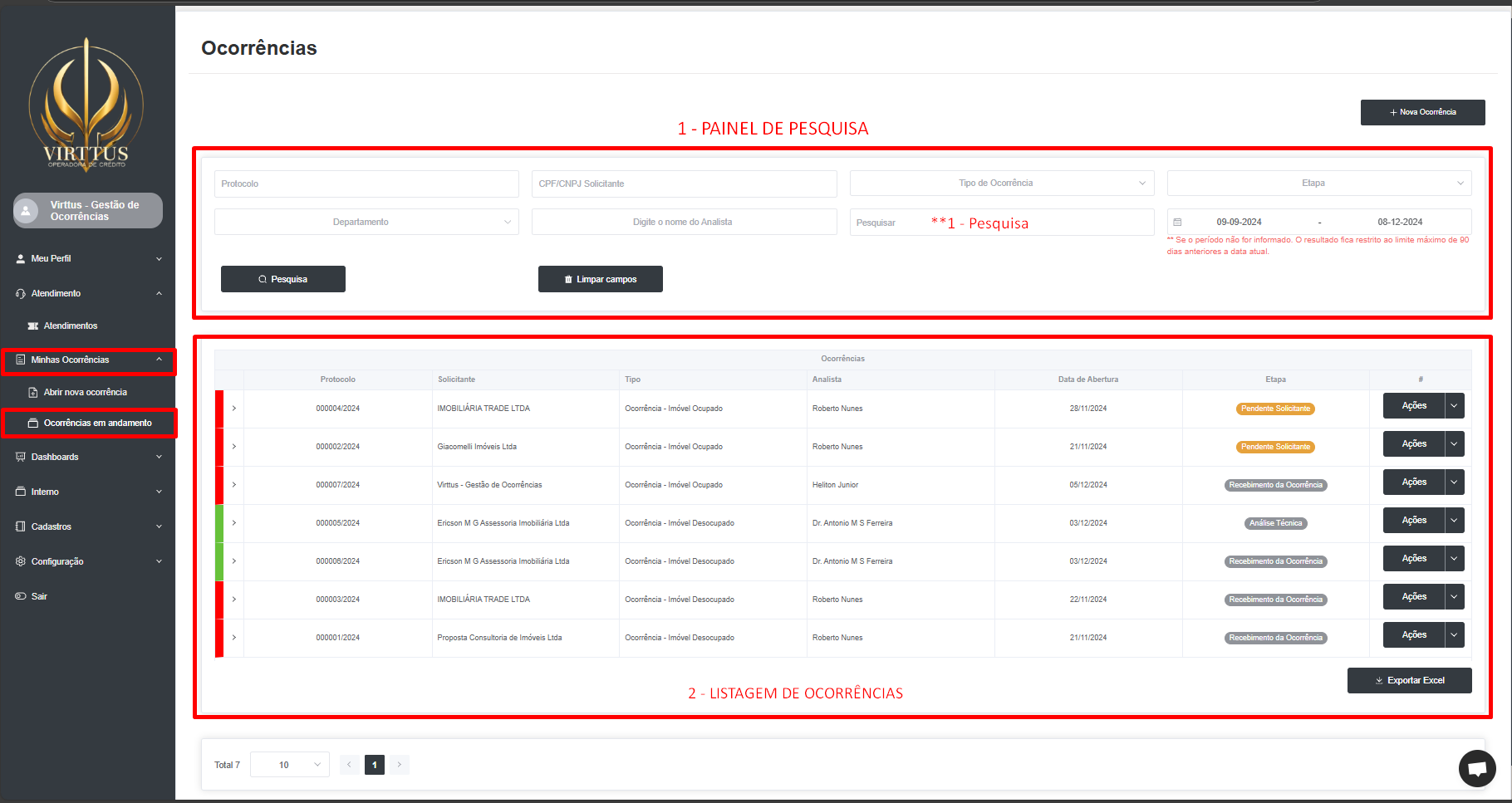Expand row for protocol 000004/2024
The width and height of the screenshot is (1512, 803).
coord(234,409)
